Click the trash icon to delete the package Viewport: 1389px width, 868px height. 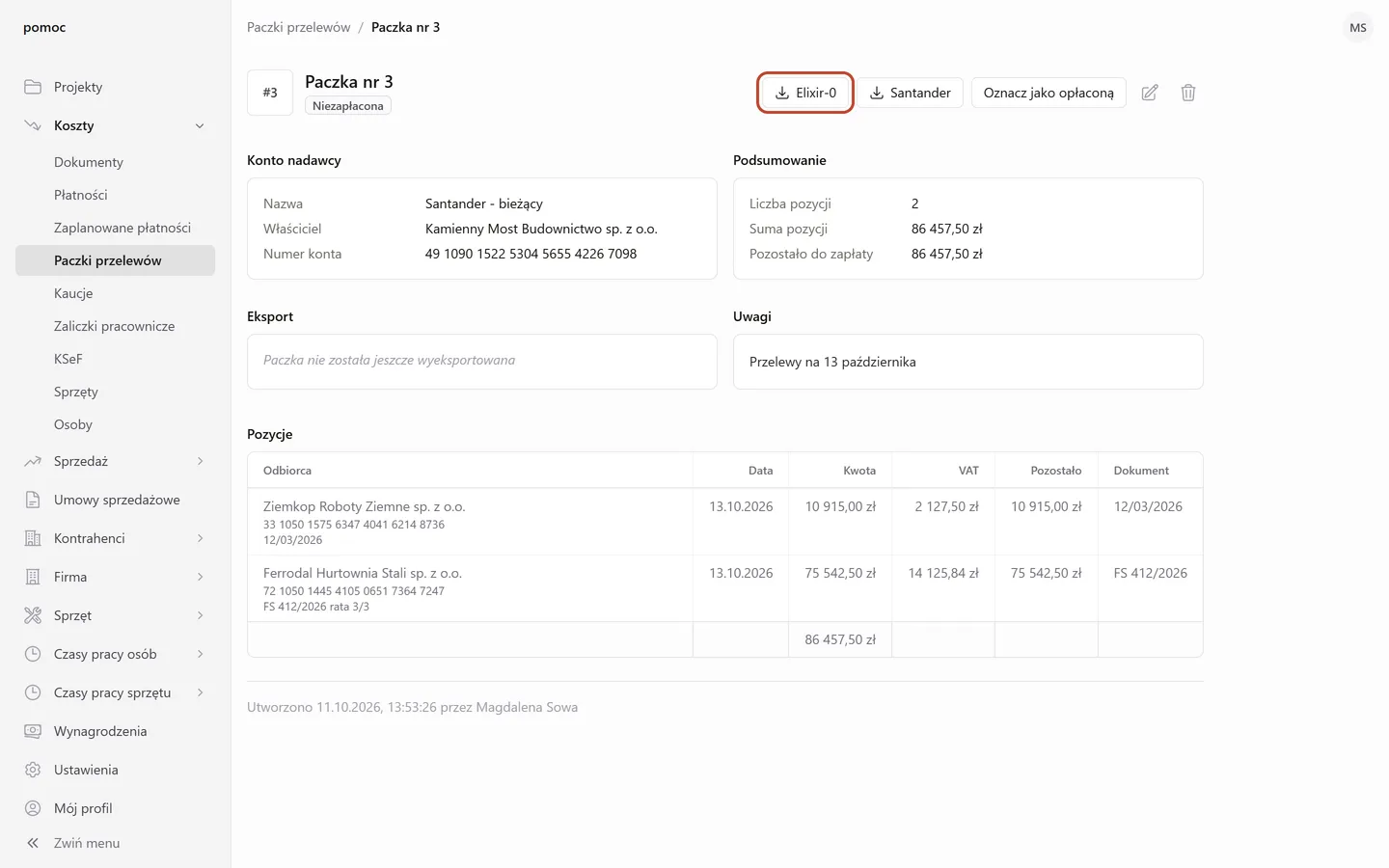pos(1188,93)
